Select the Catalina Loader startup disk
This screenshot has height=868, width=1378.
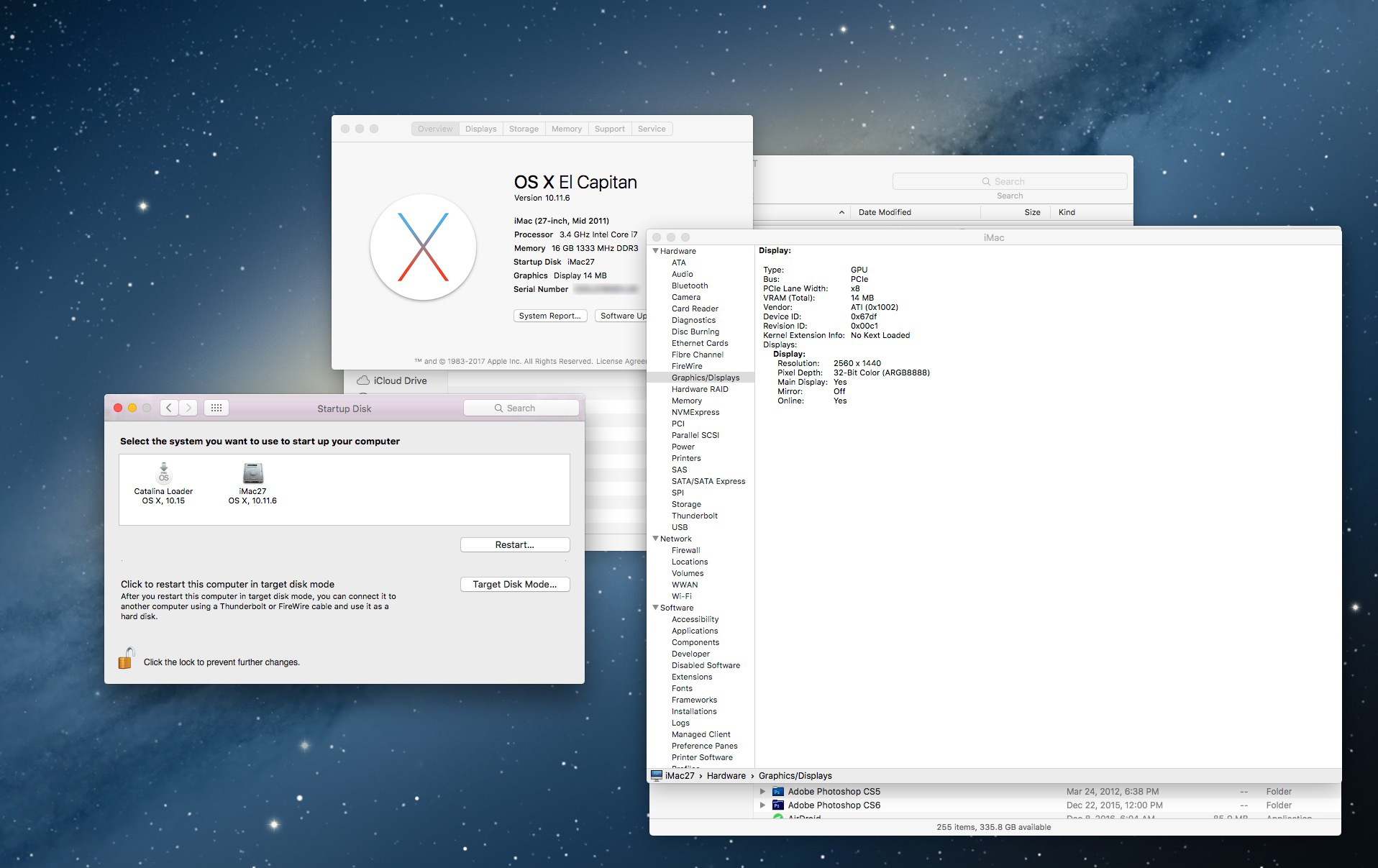pyautogui.click(x=163, y=473)
